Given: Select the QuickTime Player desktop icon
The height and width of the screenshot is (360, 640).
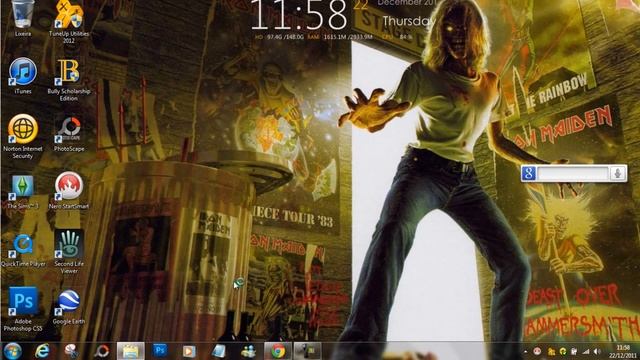Looking at the screenshot, I should click(23, 250).
